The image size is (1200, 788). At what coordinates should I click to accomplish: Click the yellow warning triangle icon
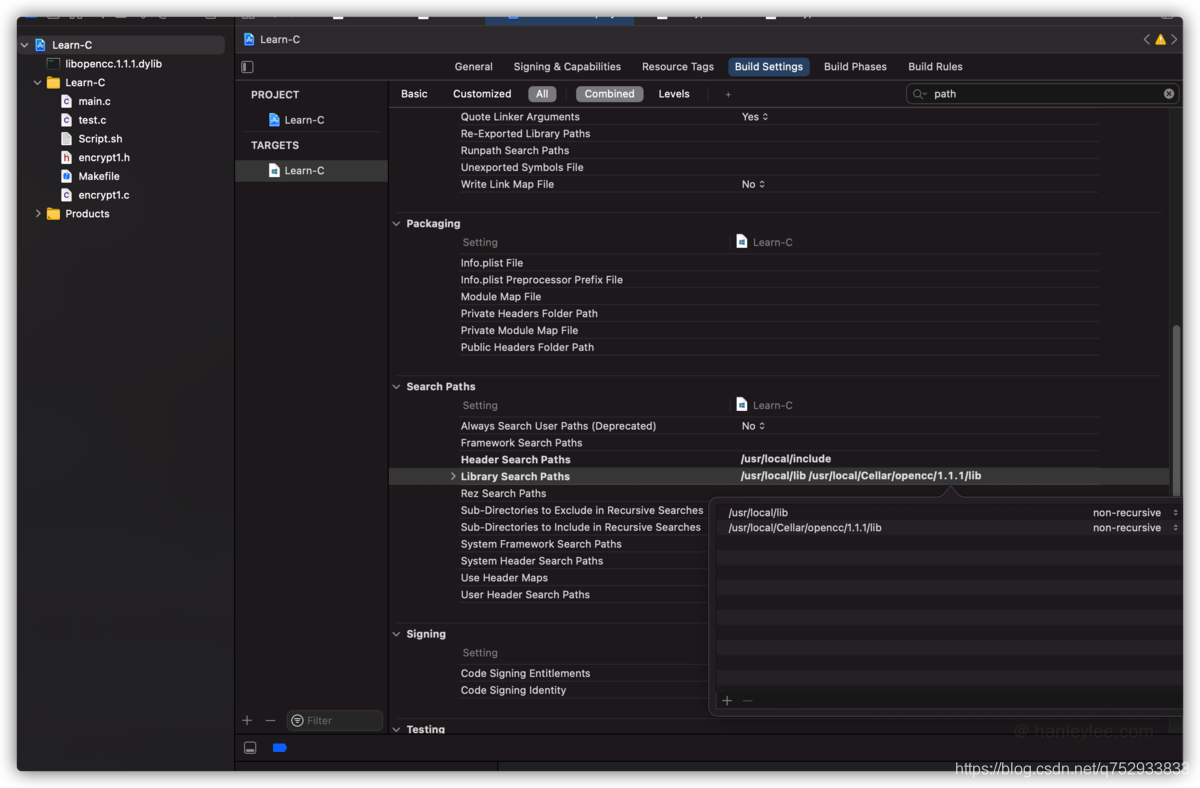click(x=1160, y=39)
